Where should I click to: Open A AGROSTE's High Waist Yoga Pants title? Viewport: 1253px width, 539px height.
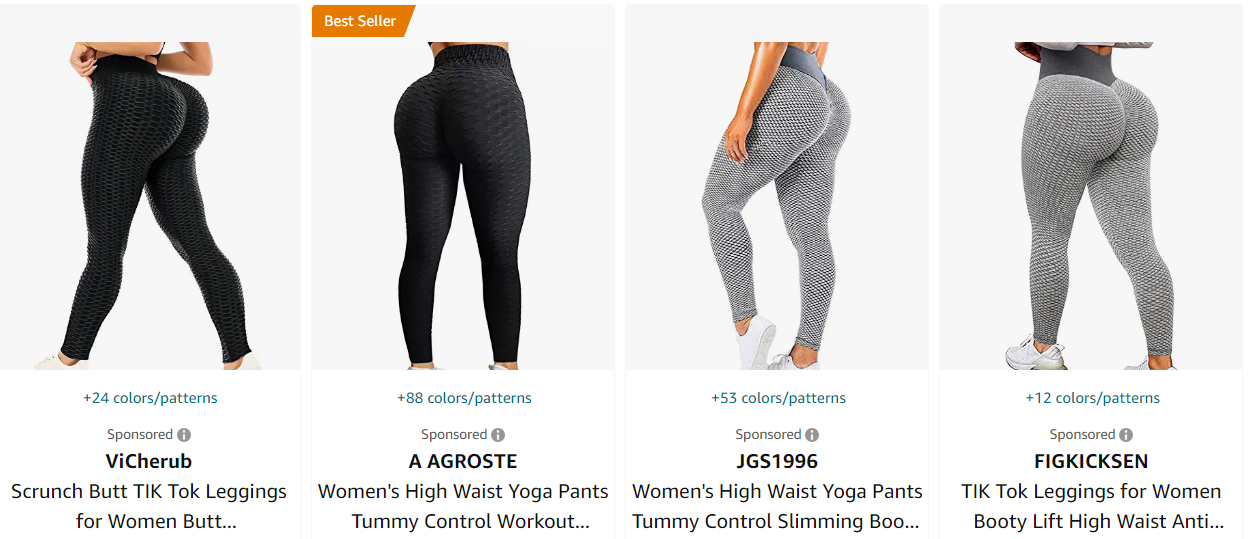point(463,506)
